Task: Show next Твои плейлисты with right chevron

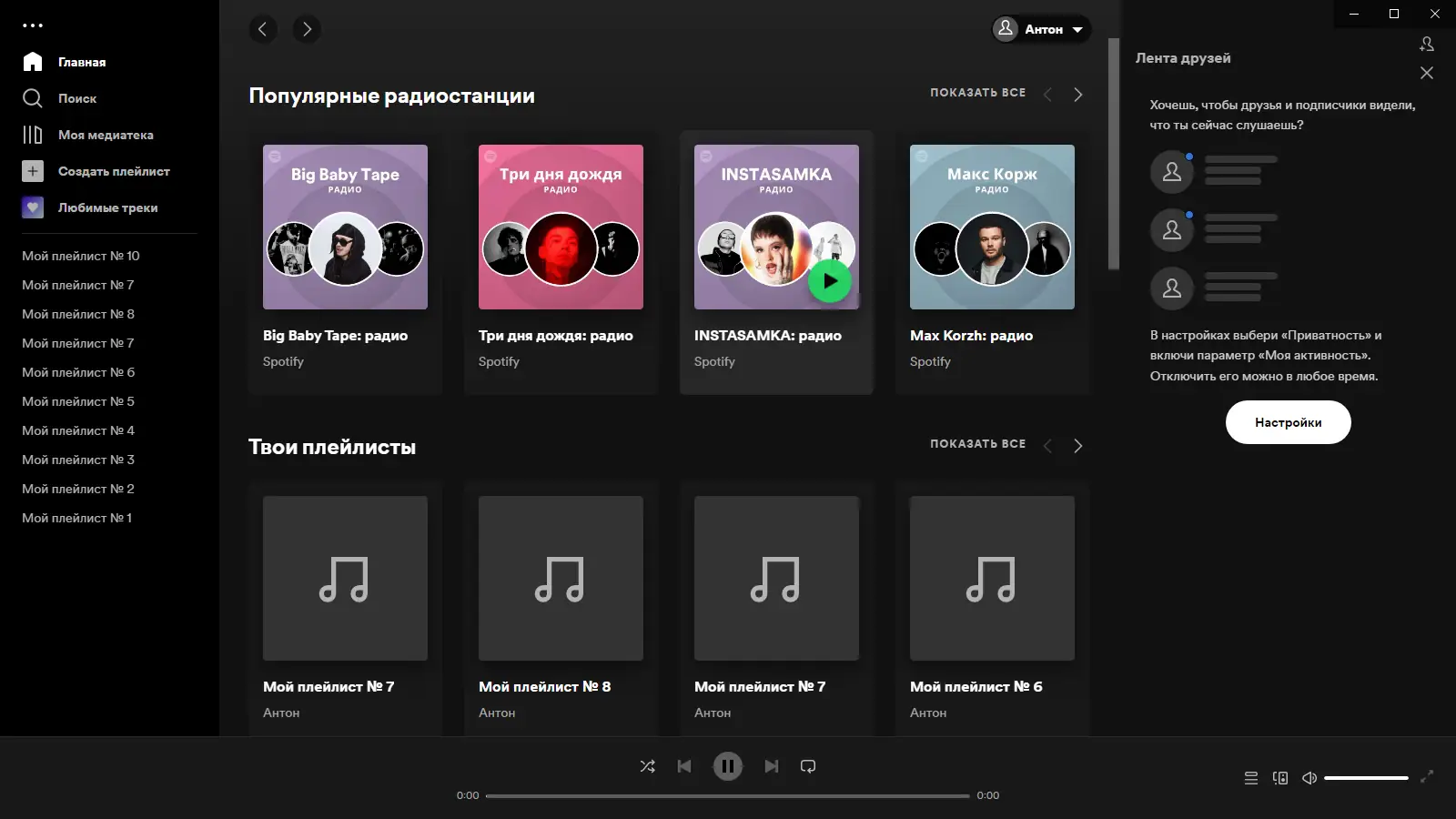Action: pos(1078,446)
